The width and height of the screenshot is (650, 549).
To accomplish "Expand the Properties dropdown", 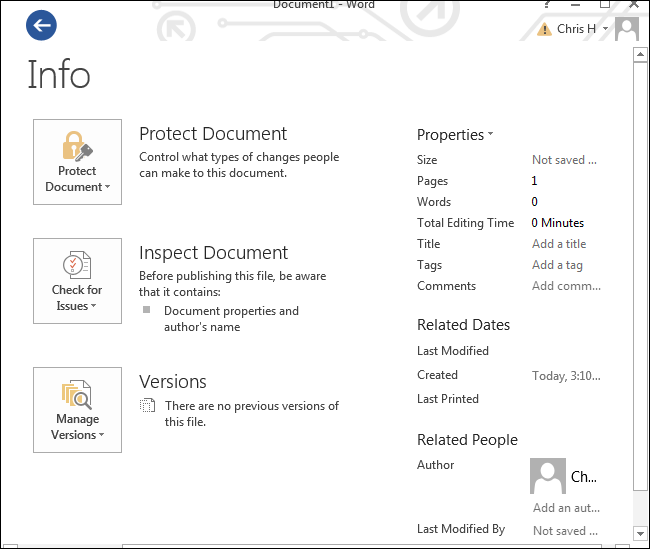I will coord(455,135).
